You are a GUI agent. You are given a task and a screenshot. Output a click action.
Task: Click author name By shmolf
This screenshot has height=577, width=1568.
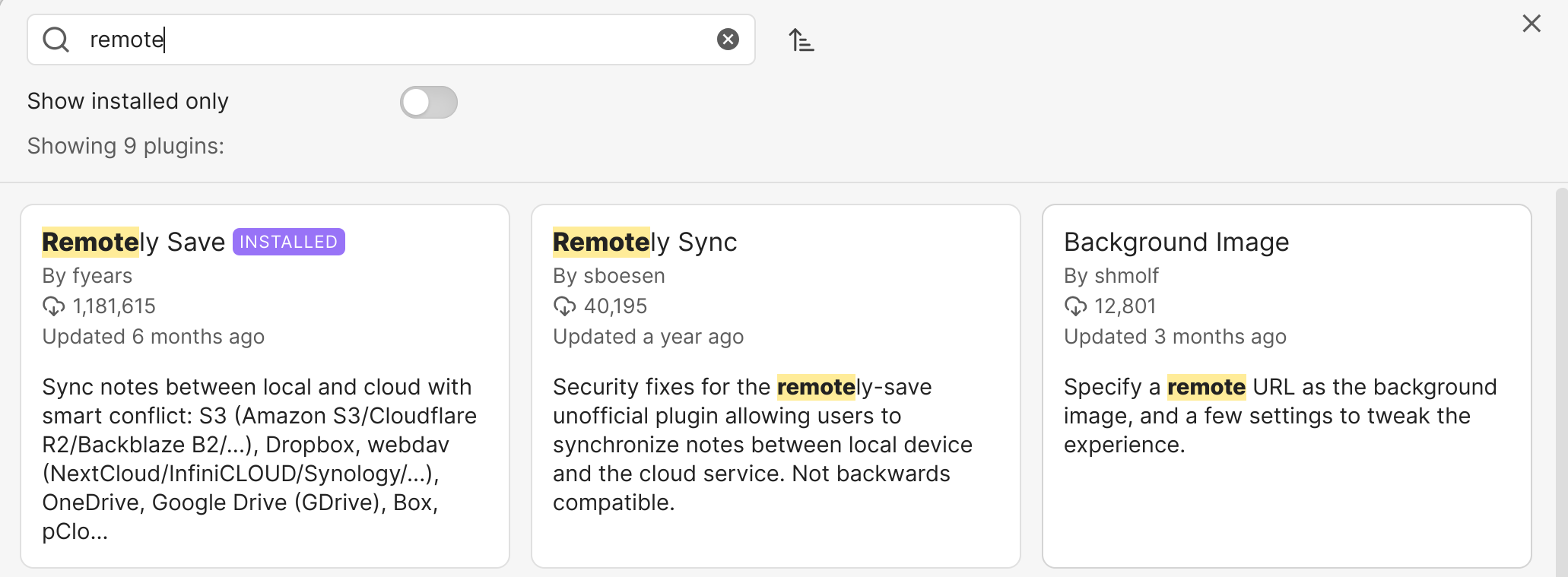[x=1111, y=276]
